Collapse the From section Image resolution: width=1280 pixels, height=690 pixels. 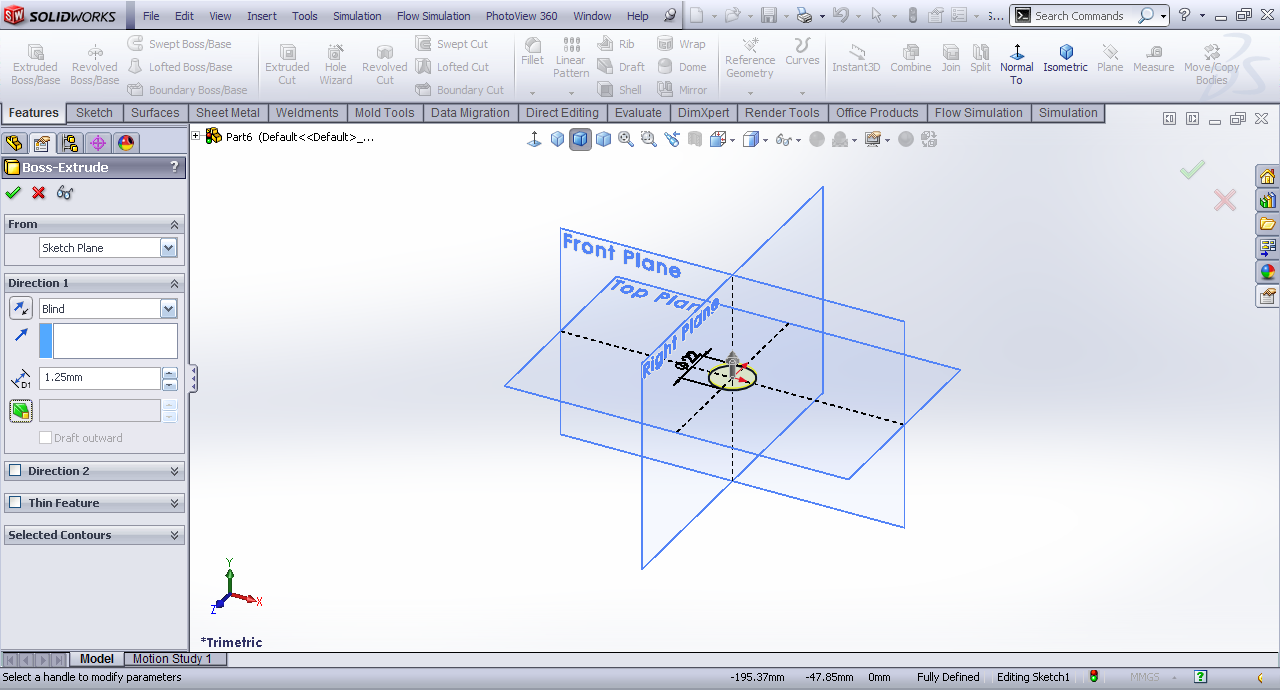[x=175, y=224]
